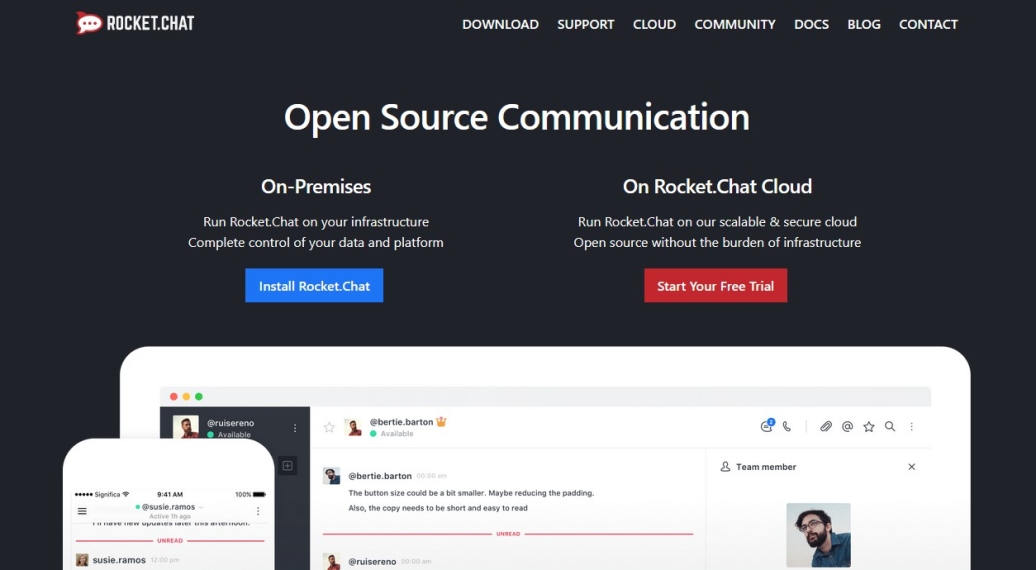Open the kebab menu next to @ruisereno

295,428
